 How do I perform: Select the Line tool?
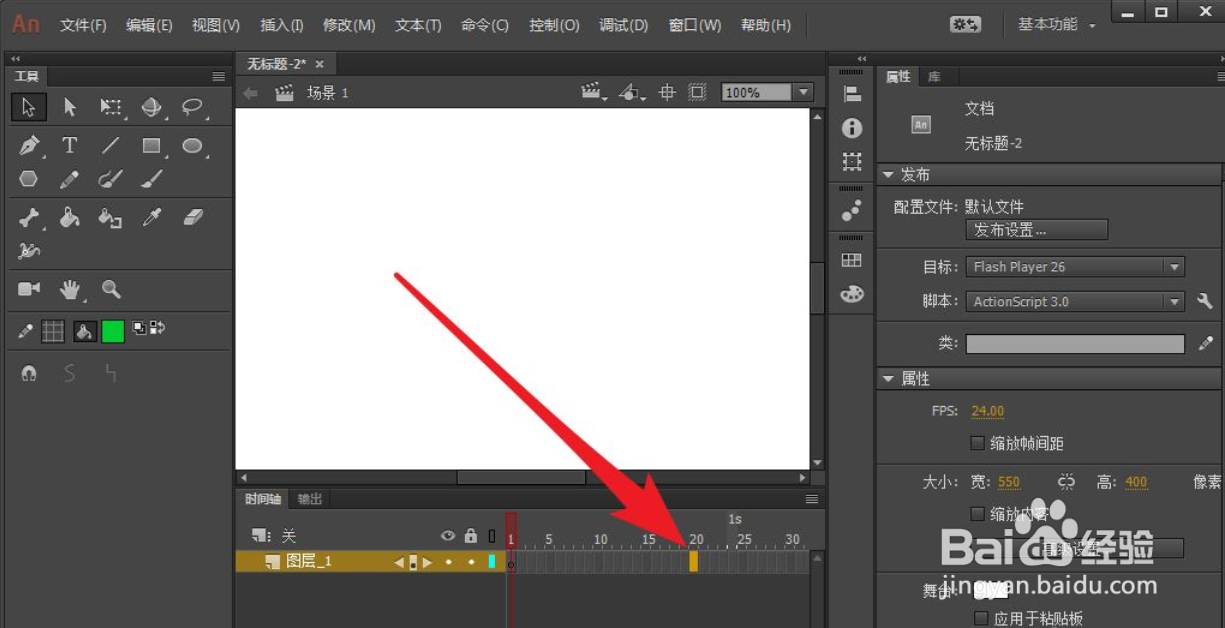click(111, 146)
